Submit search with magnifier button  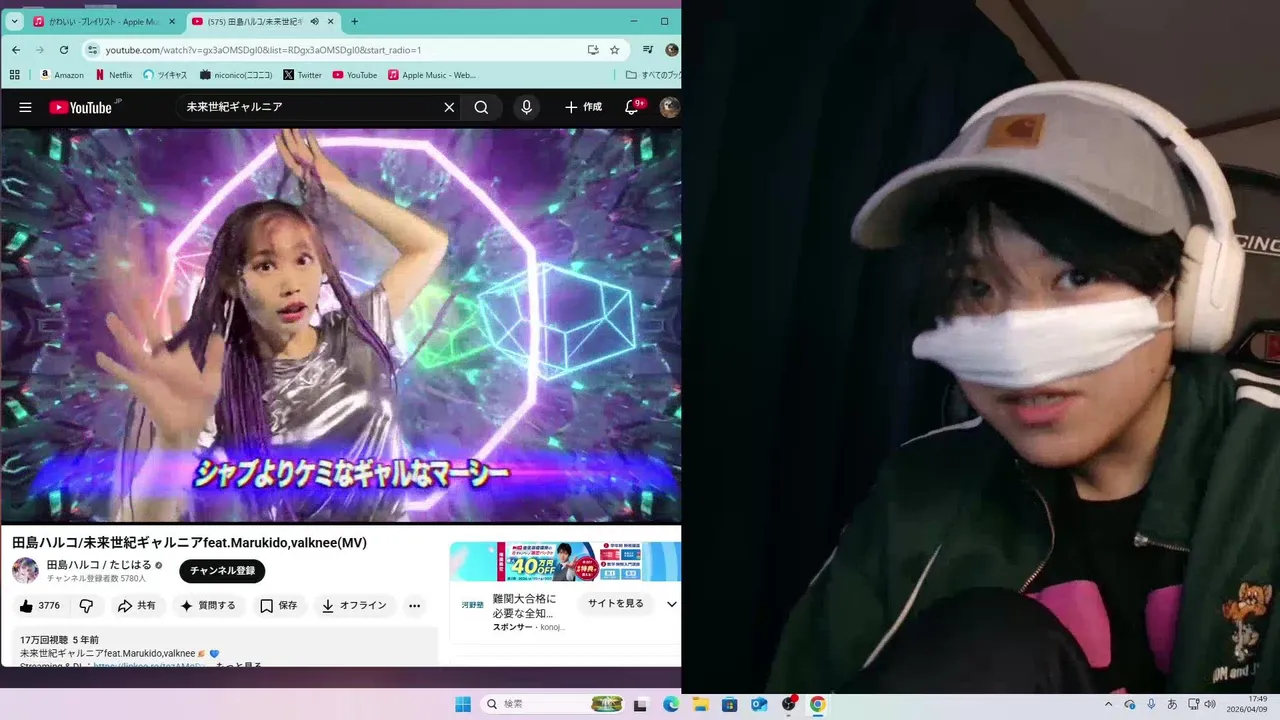point(481,107)
